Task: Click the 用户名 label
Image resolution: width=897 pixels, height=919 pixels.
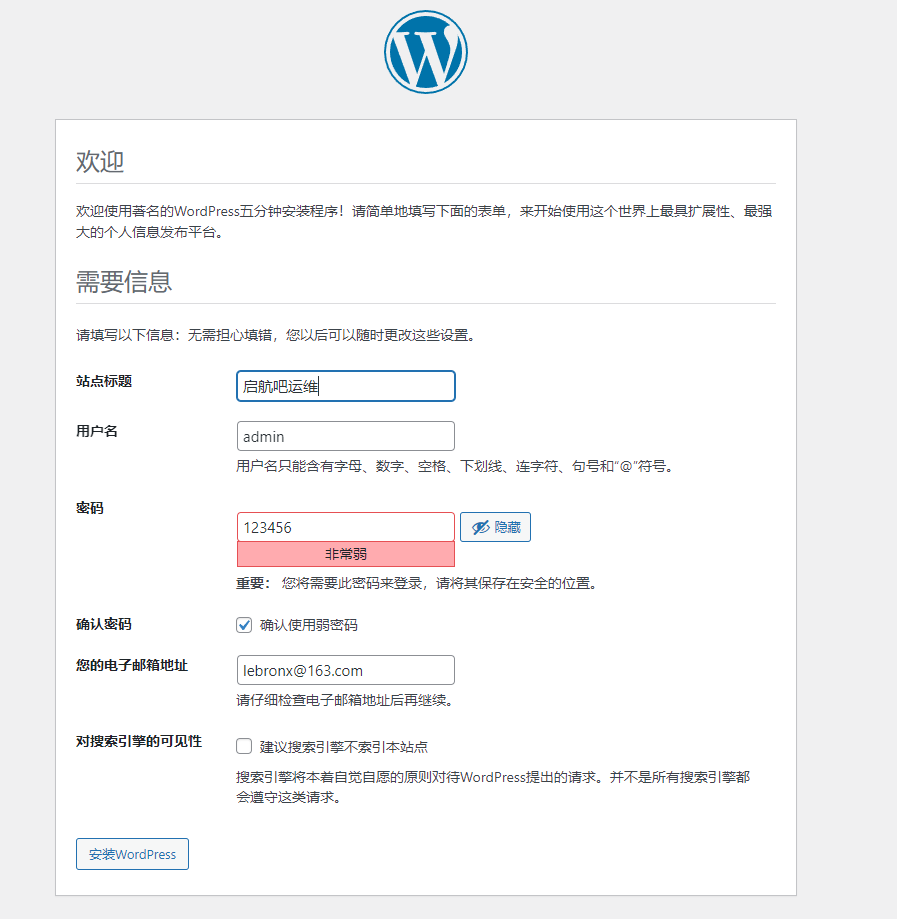Action: pos(97,431)
